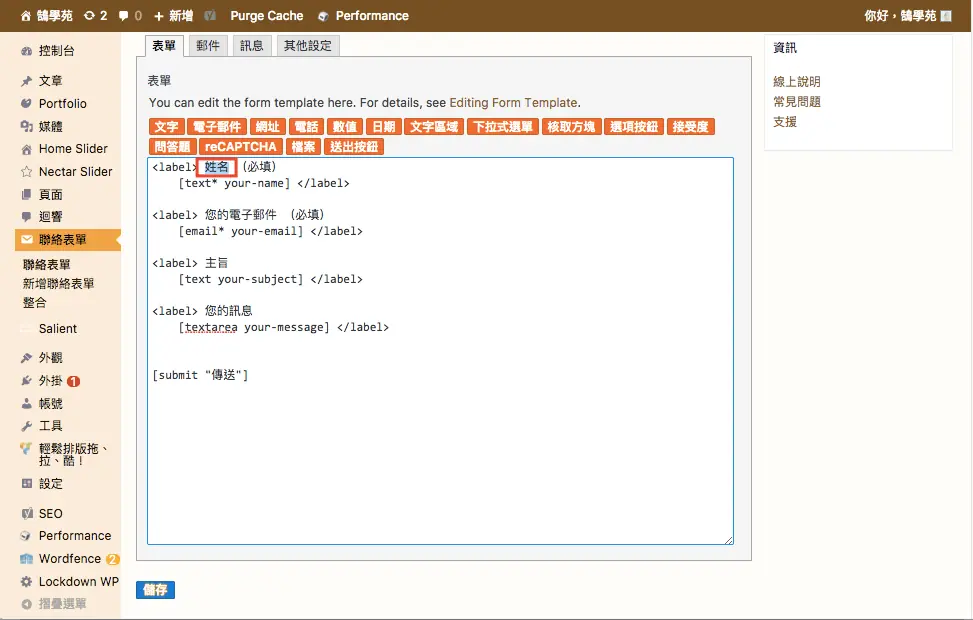Insert a 檔案 upload field tag

[x=303, y=147]
